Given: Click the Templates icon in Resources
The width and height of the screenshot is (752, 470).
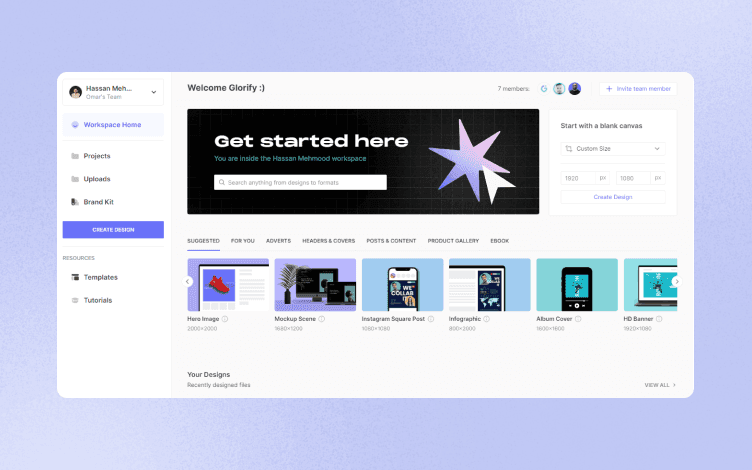Looking at the screenshot, I should (75, 277).
